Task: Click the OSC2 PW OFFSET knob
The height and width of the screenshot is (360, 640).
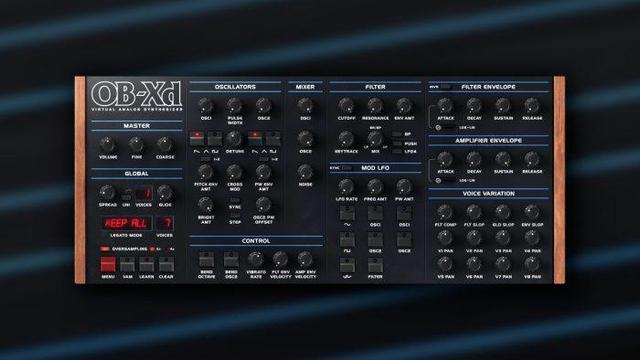Action: tap(264, 205)
